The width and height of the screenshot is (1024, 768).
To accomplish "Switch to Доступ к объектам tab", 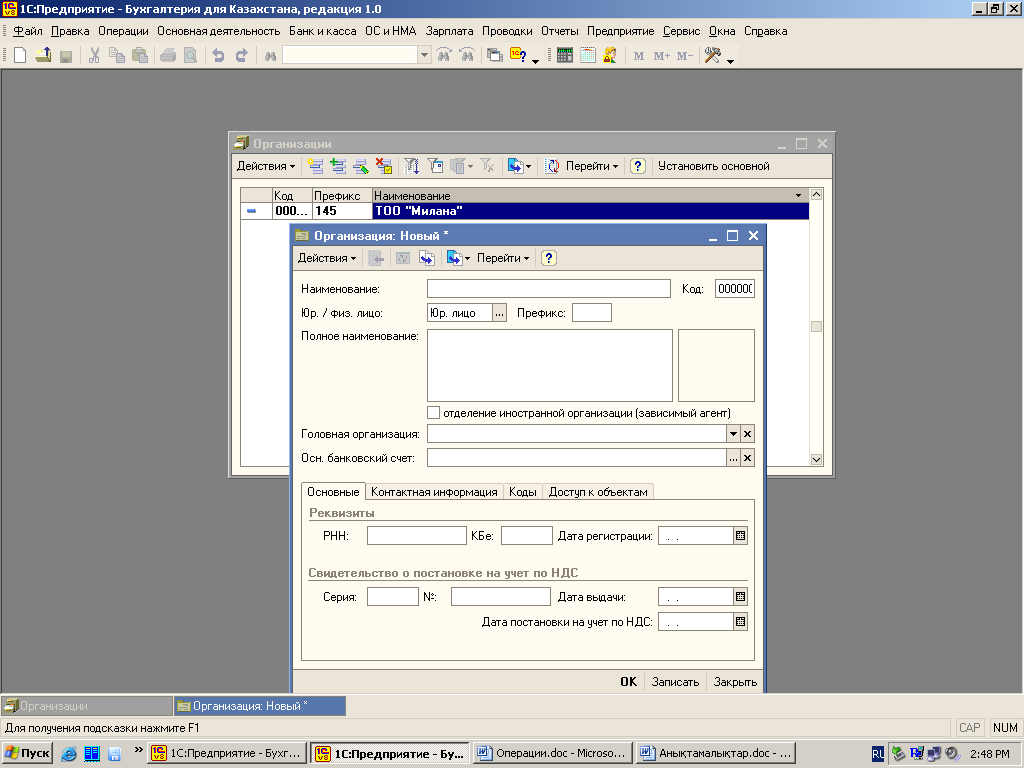I will point(598,492).
